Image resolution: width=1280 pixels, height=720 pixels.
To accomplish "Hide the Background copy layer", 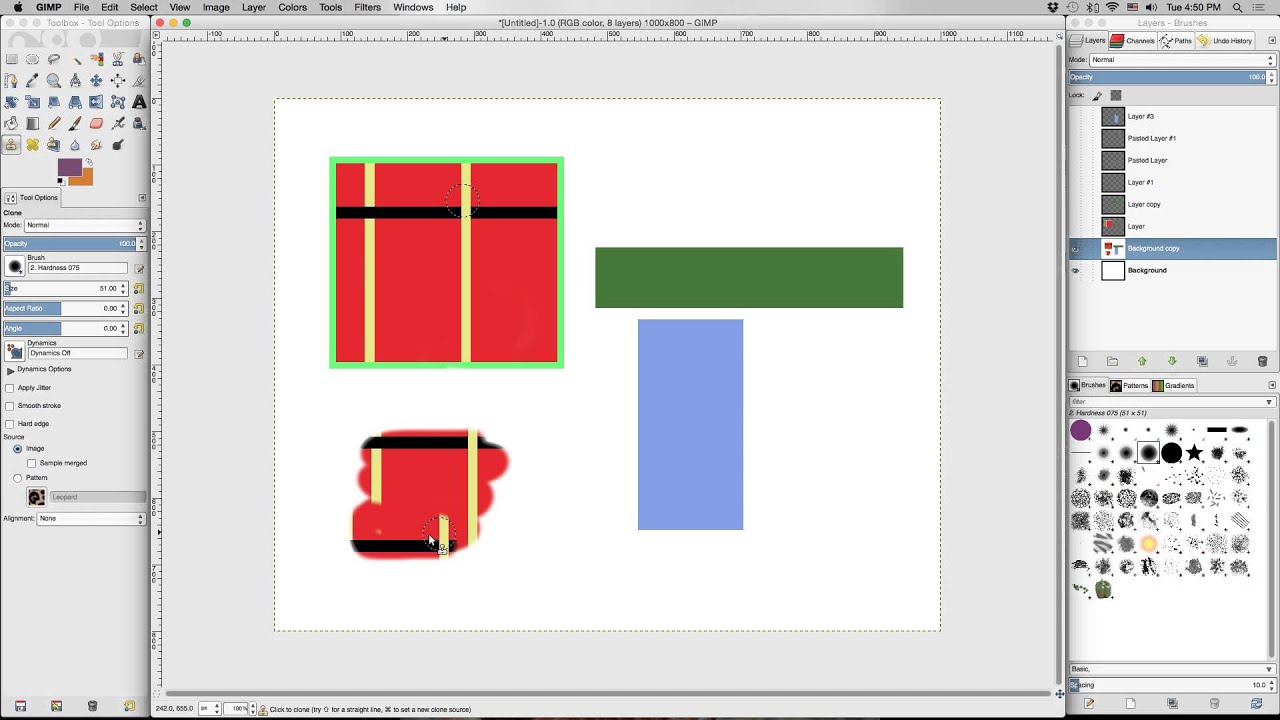I will tap(1075, 249).
